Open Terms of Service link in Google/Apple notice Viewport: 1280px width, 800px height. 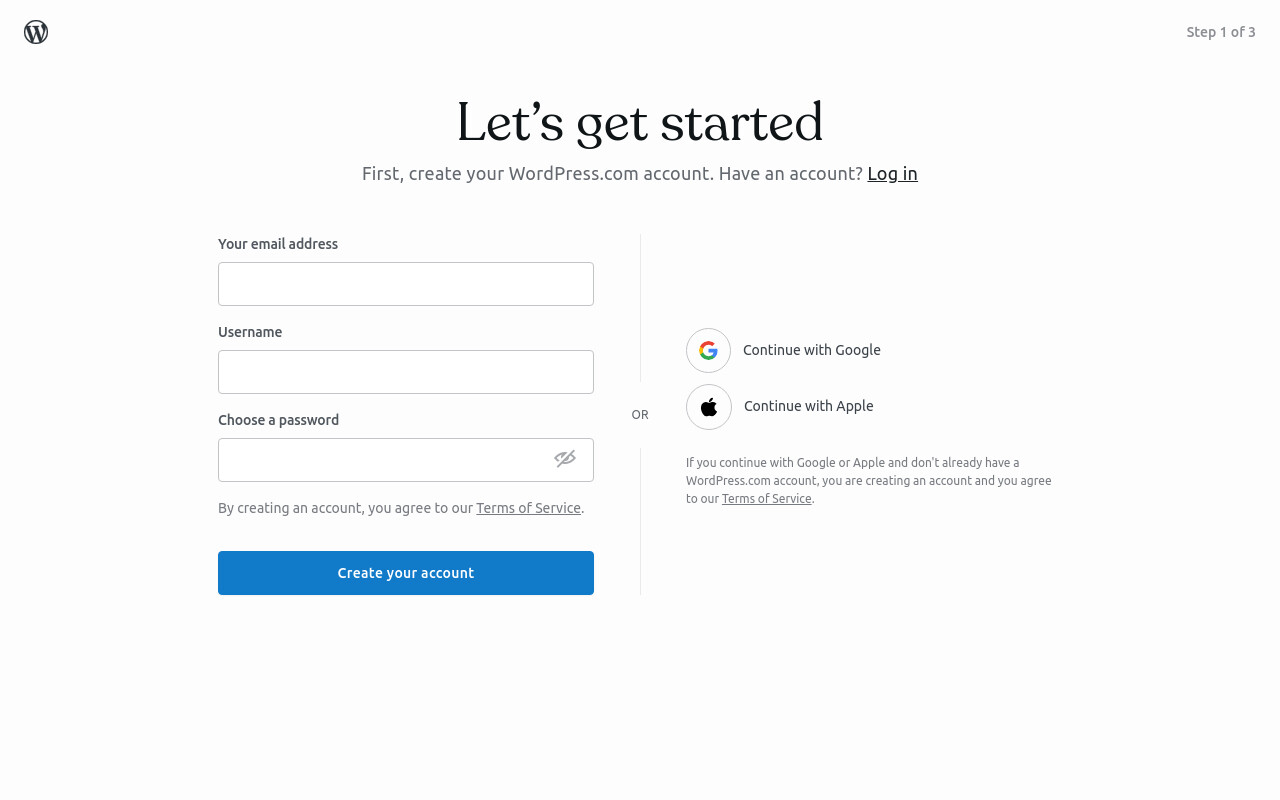click(767, 499)
